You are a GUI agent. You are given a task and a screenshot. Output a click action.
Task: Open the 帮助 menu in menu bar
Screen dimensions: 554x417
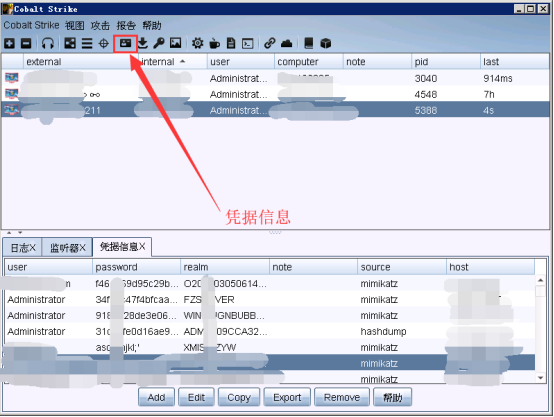152,25
